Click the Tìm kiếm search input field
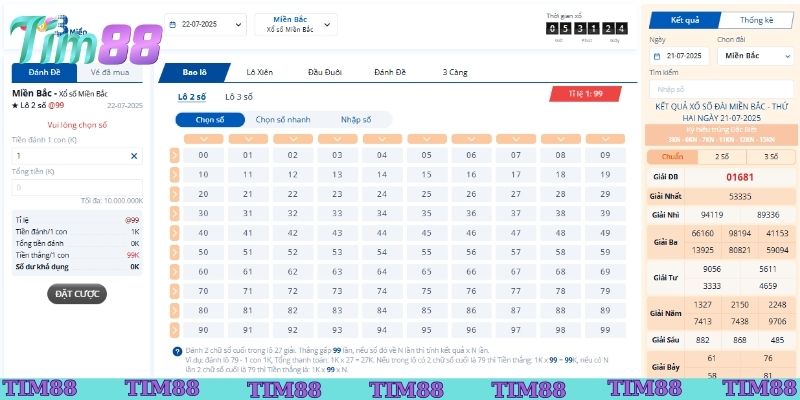 coord(720,89)
